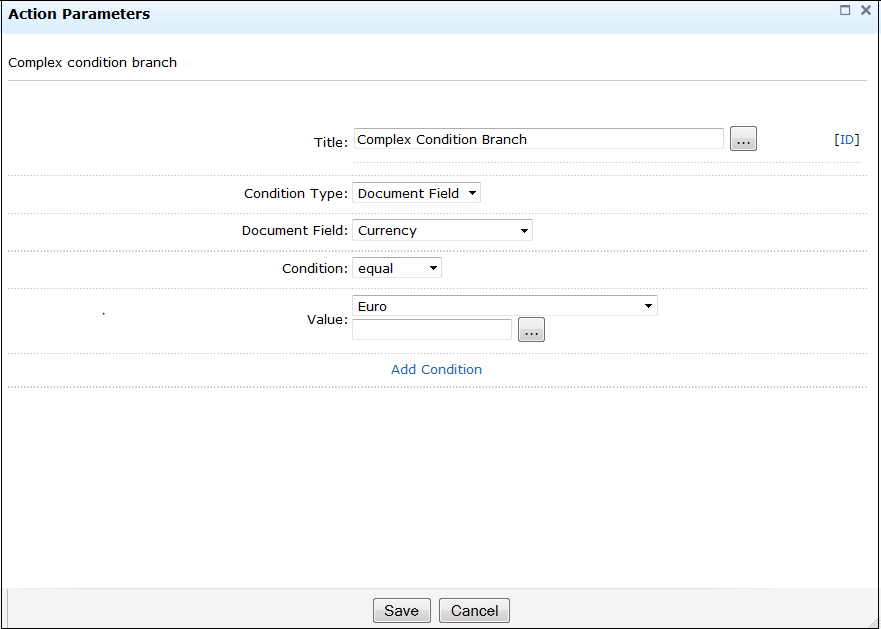Click the Add Condition link
Viewport: 881px width, 629px height.
tap(437, 369)
